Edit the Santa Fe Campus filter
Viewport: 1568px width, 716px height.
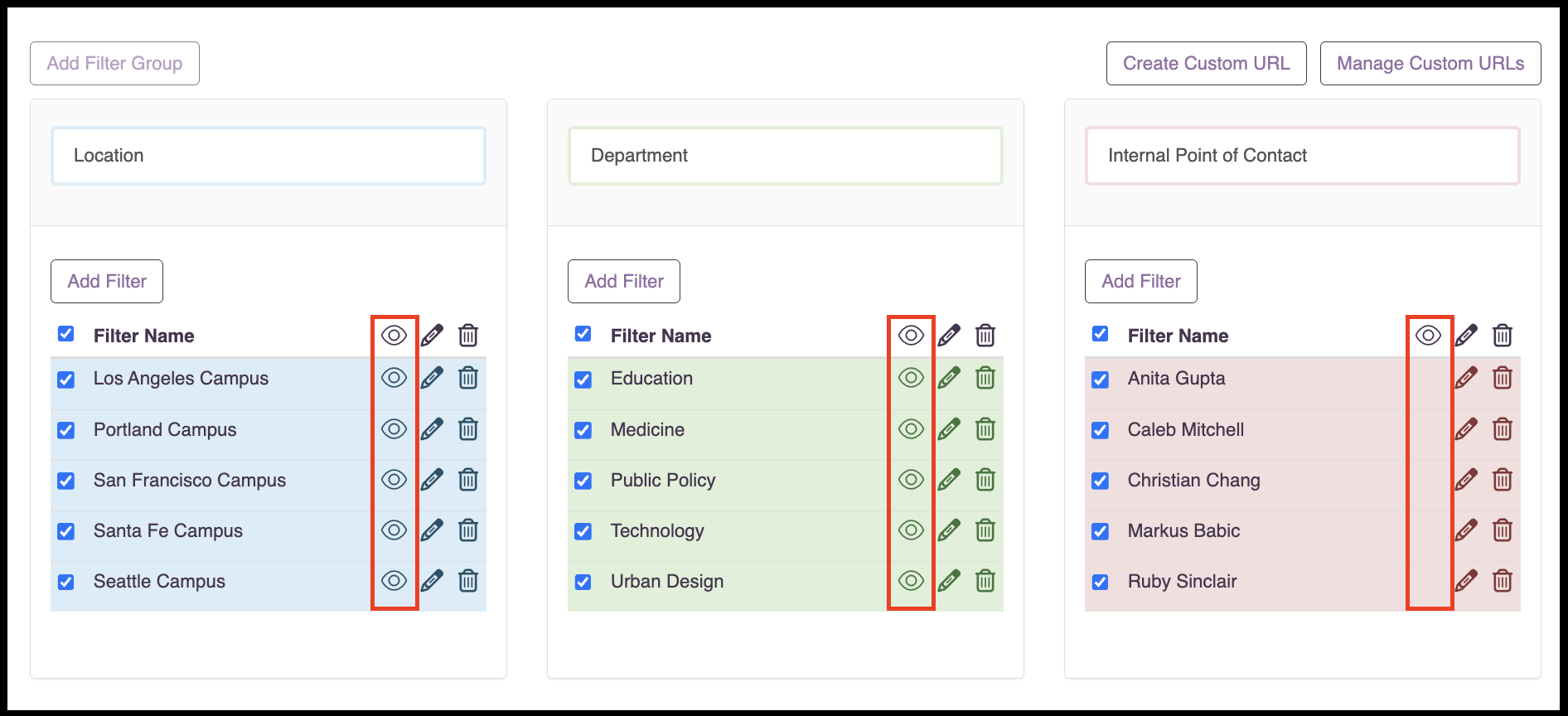432,530
